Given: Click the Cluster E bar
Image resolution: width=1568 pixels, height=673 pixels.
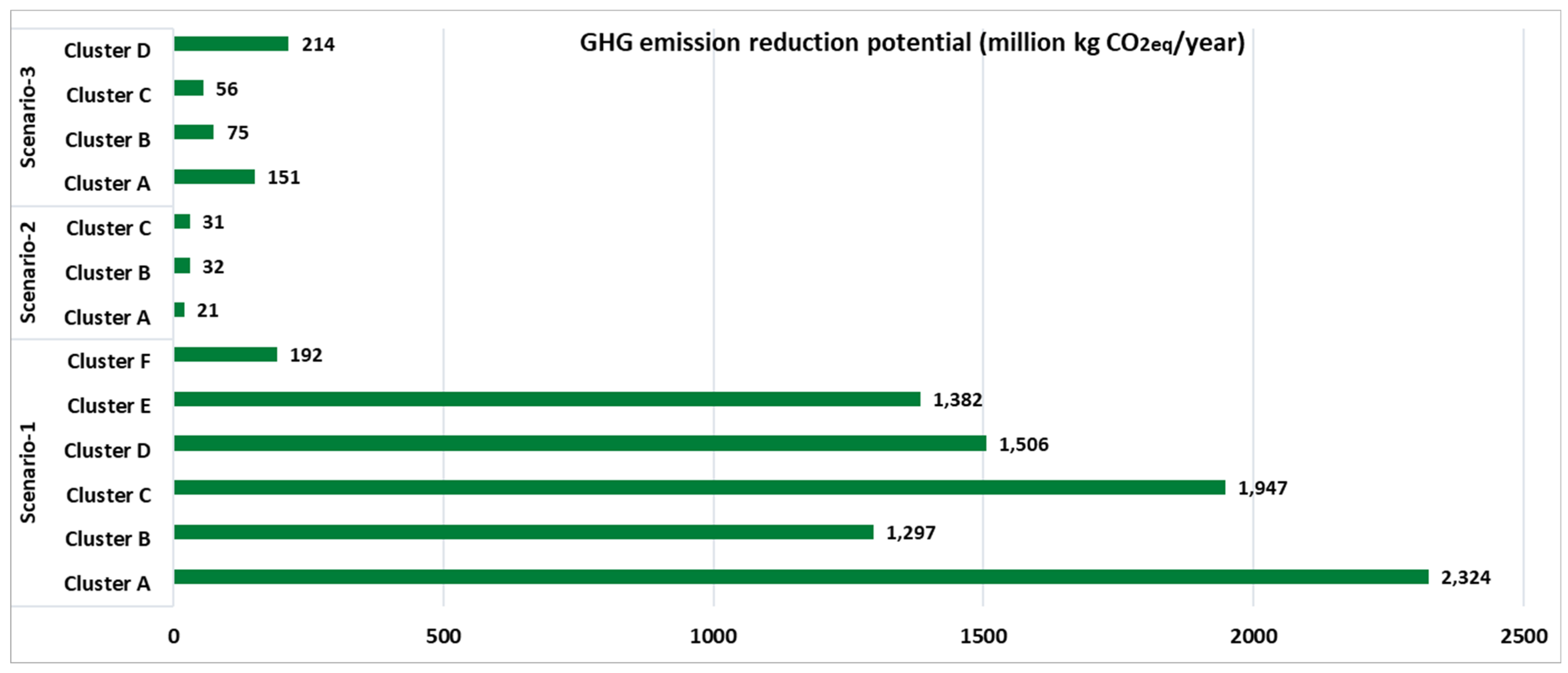Looking at the screenshot, I should (x=547, y=399).
